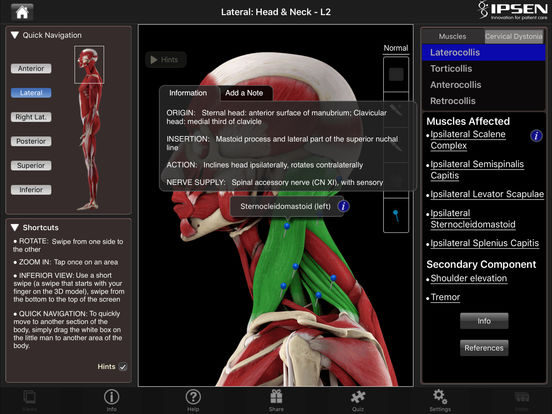Click the Normal label above layer strip

[x=396, y=48]
